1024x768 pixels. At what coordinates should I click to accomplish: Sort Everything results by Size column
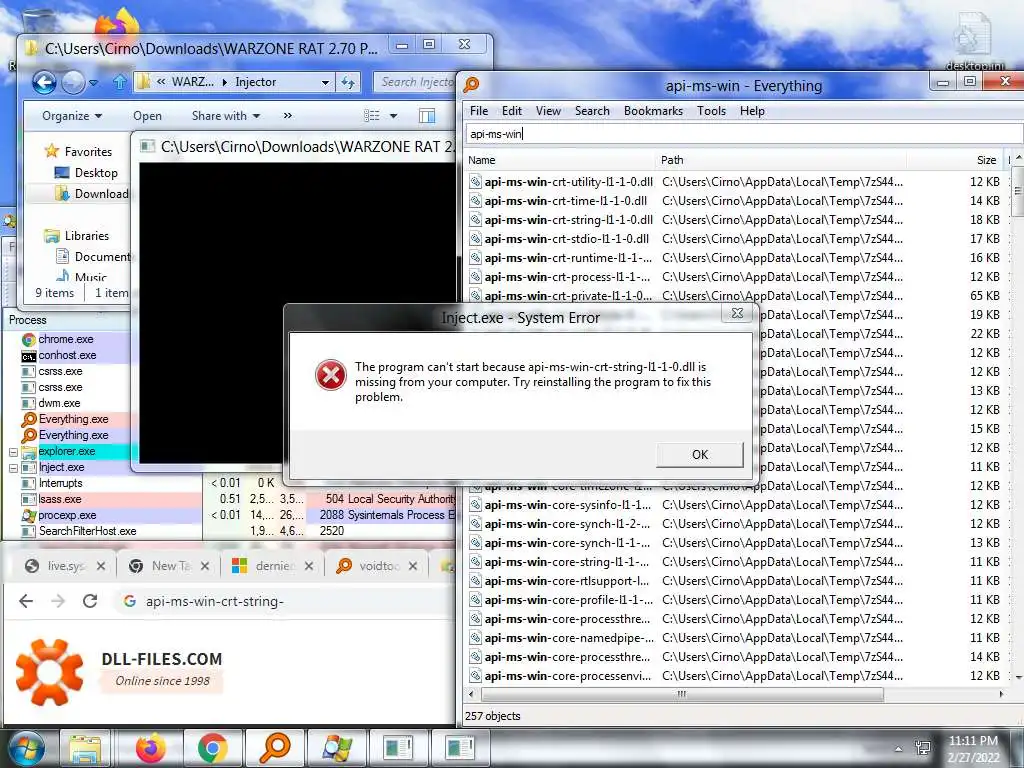pos(955,160)
